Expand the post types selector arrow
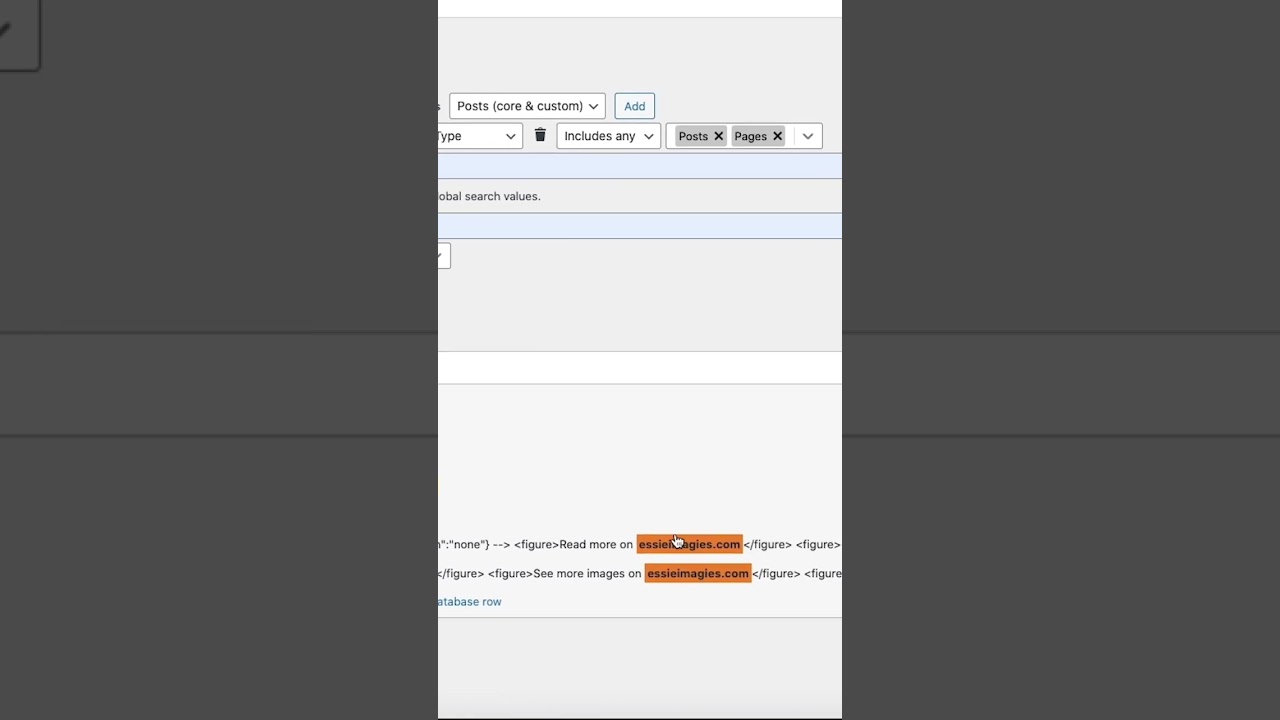The width and height of the screenshot is (1280, 720). tap(807, 136)
